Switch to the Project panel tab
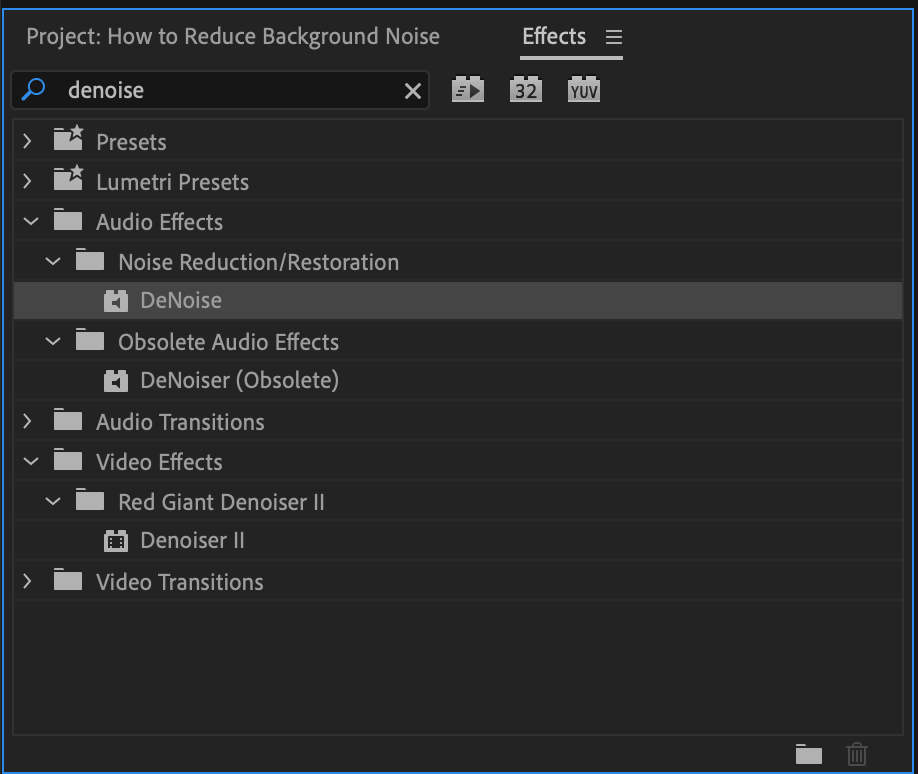 pos(233,37)
